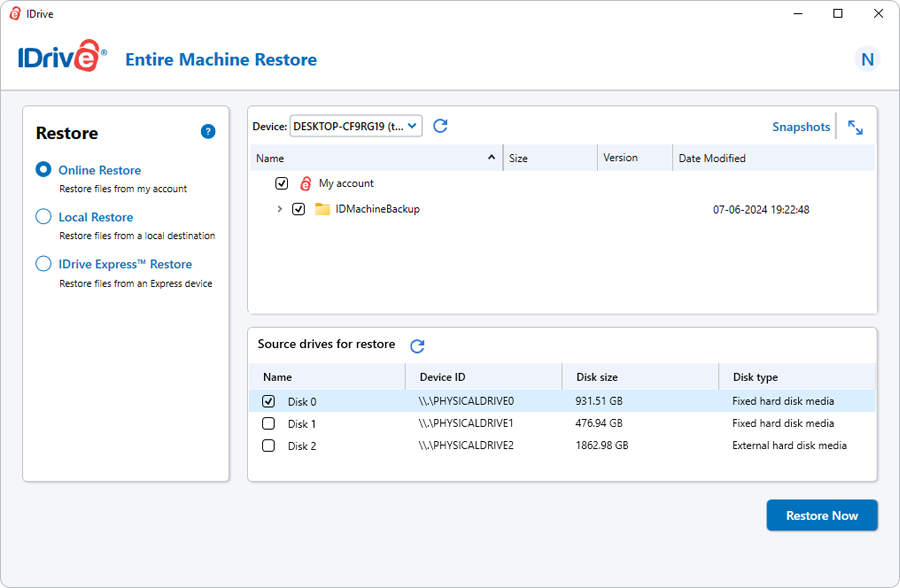Uncheck the My account checkbox
This screenshot has height=588, width=900.
(281, 184)
